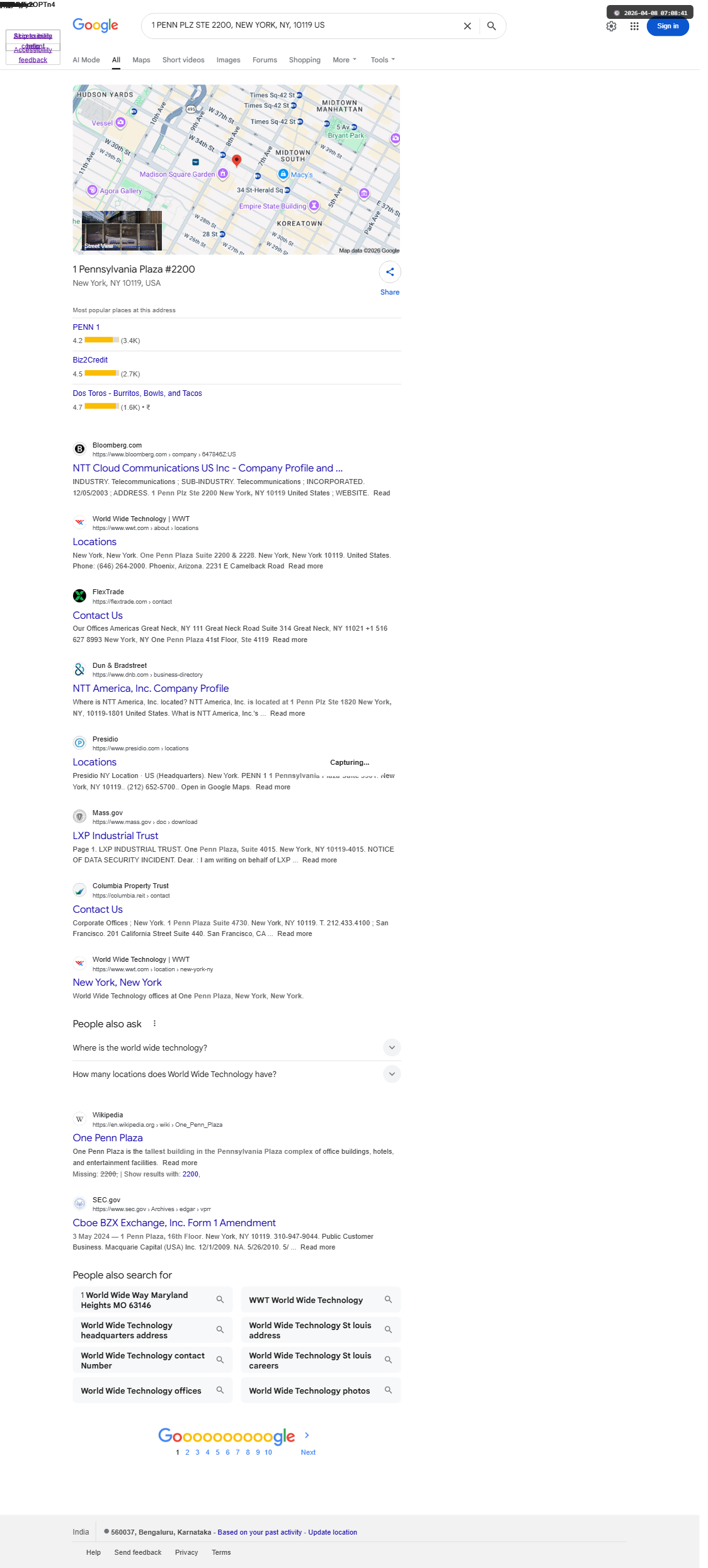
Task: Expand 'How many locations does World Wide Technology have?'
Action: [x=236, y=1074]
